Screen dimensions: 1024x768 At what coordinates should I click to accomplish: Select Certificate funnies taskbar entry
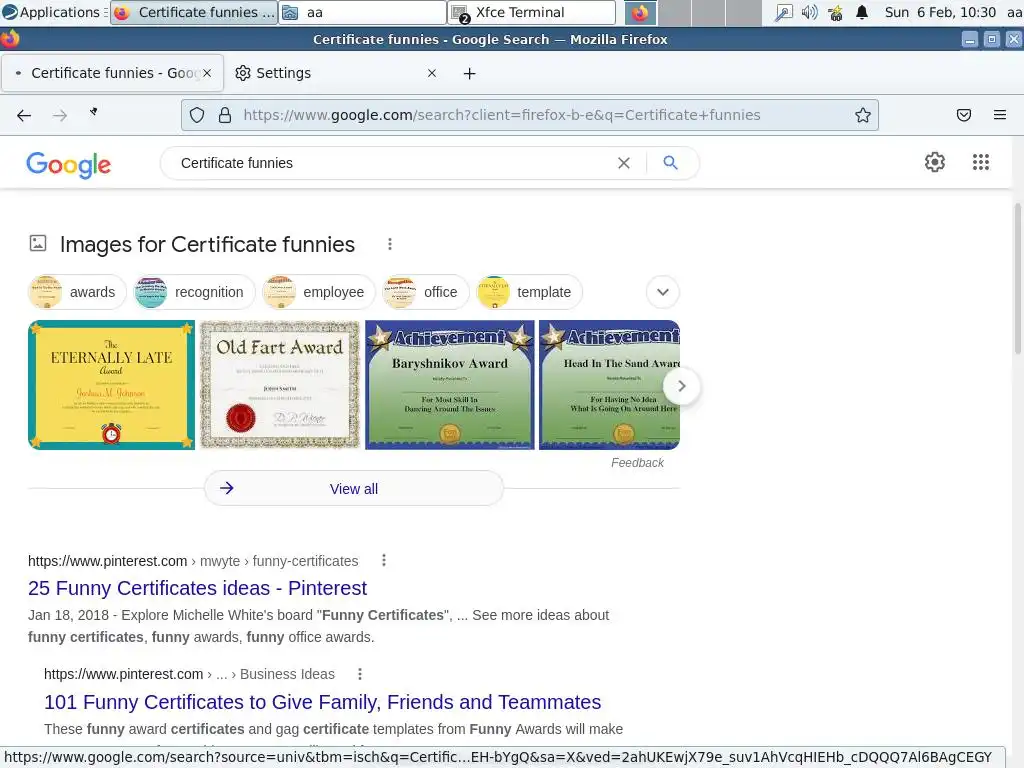pos(194,12)
